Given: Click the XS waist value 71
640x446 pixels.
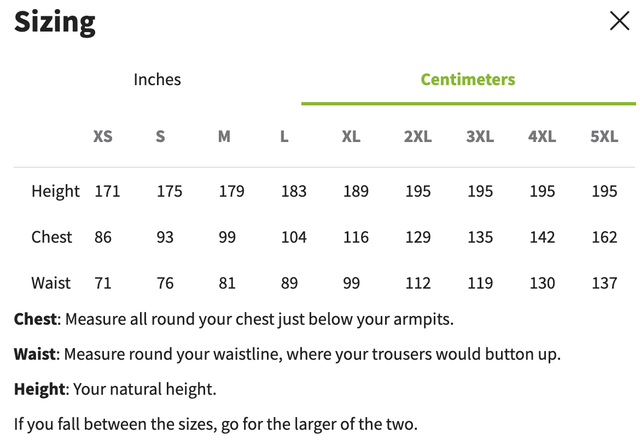Looking at the screenshot, I should [103, 283].
